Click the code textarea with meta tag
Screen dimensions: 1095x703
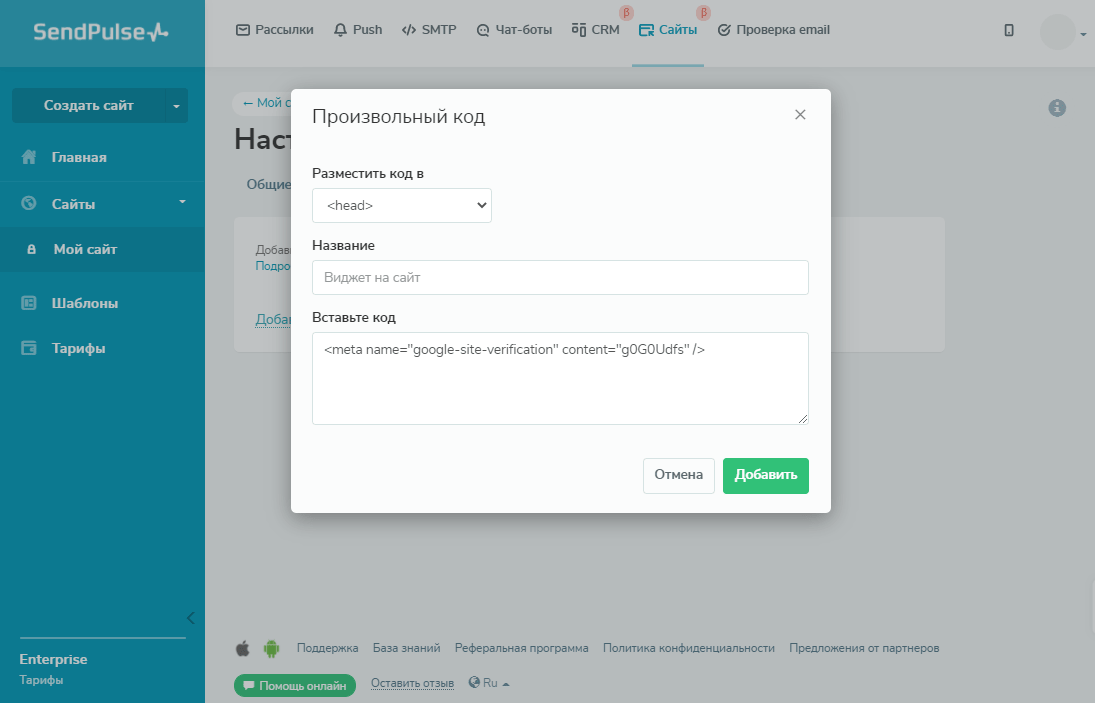(560, 378)
